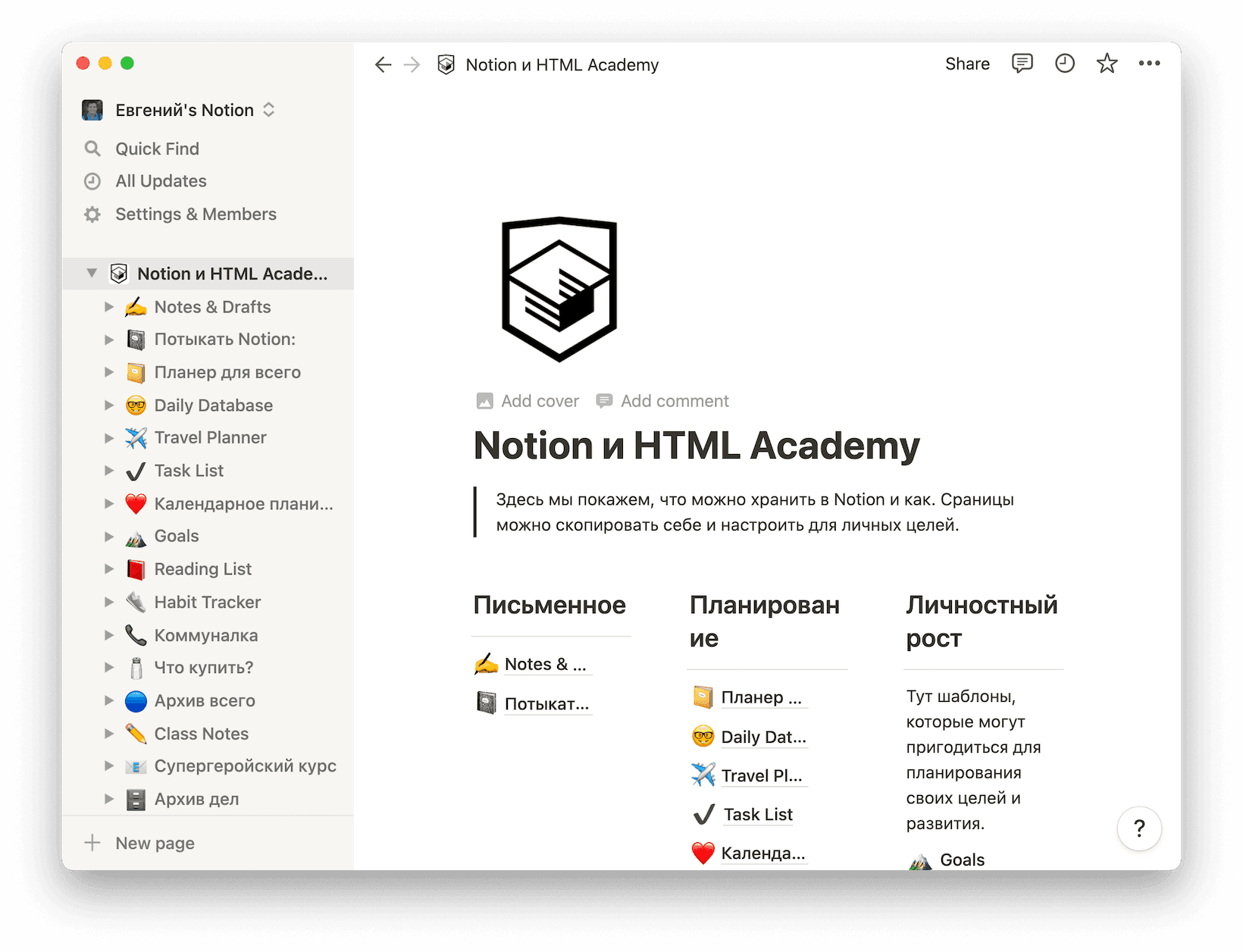Click the plus icon next to New page
Screen dimensions: 1243x952
tap(92, 843)
